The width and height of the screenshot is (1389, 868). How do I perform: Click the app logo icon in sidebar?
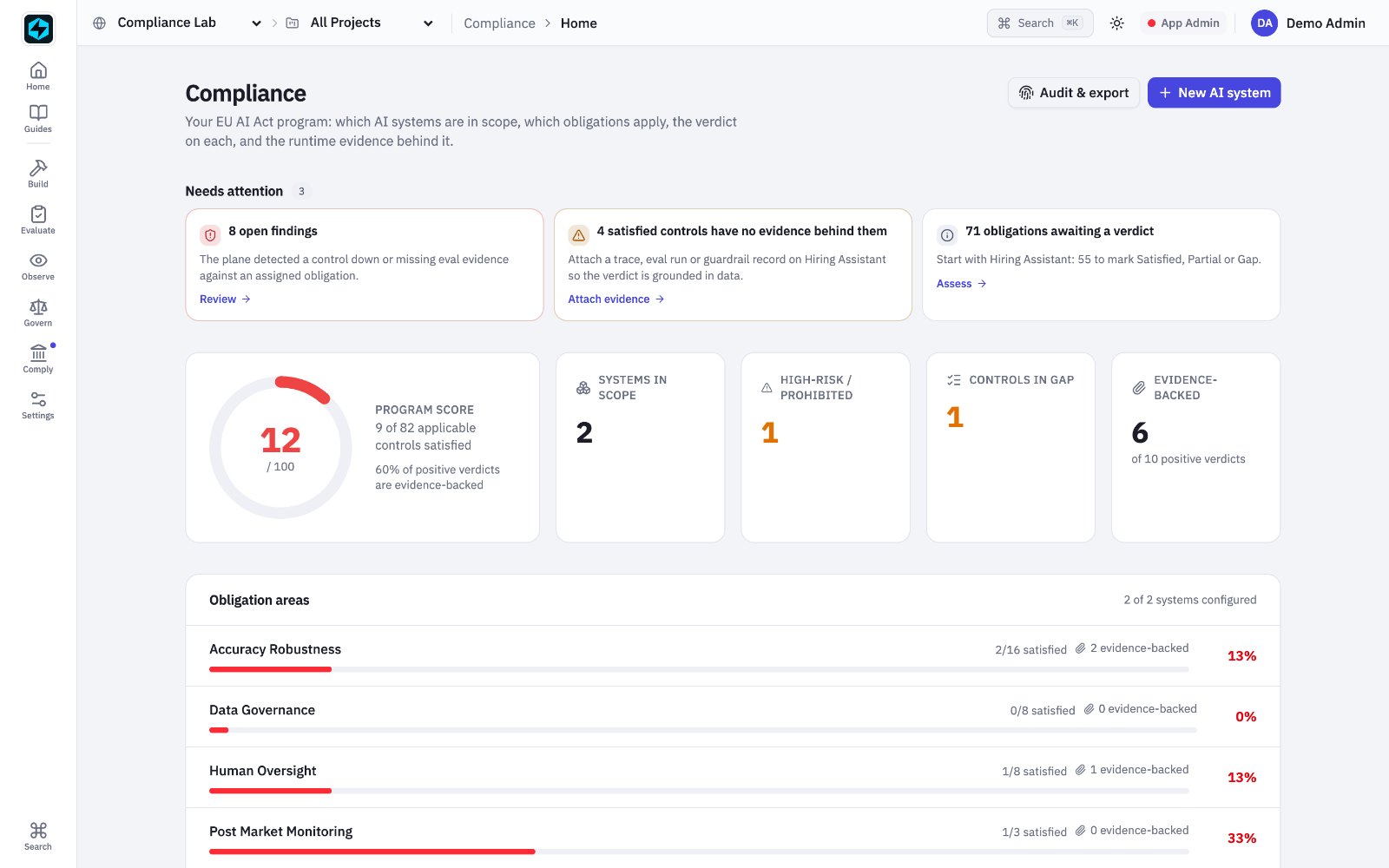38,29
